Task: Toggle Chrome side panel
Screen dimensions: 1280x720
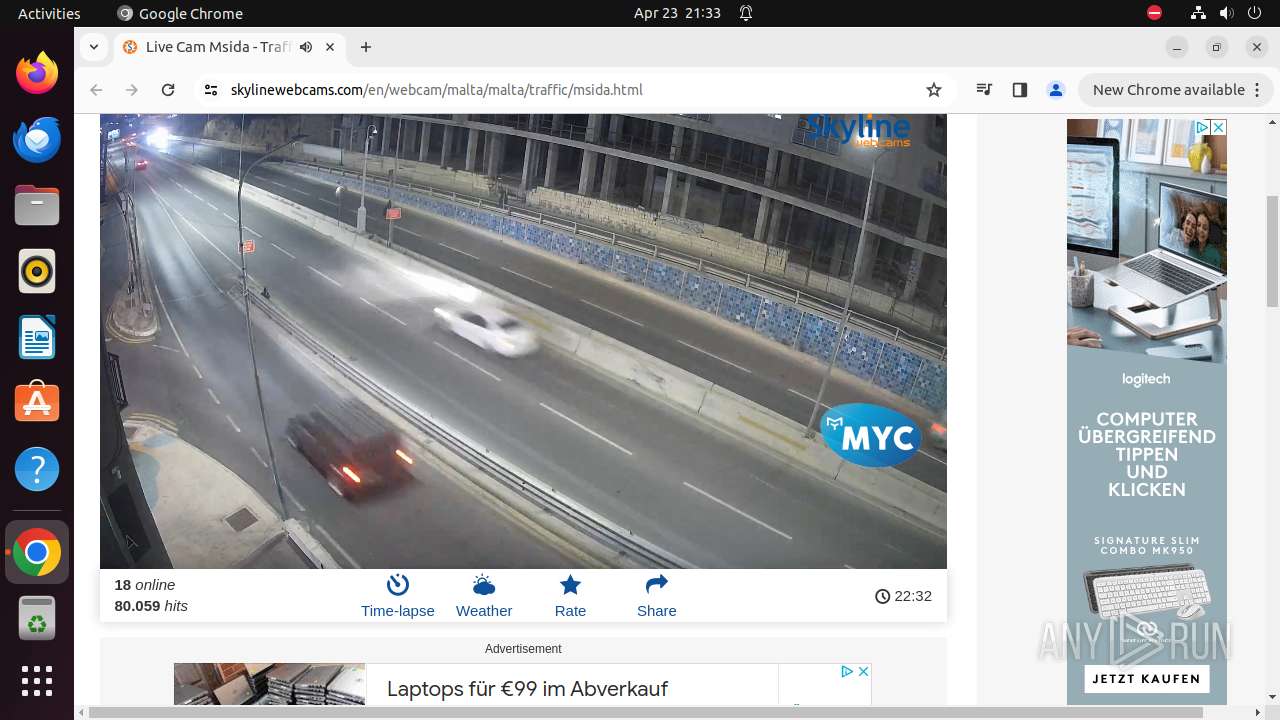Action: pyautogui.click(x=1020, y=90)
